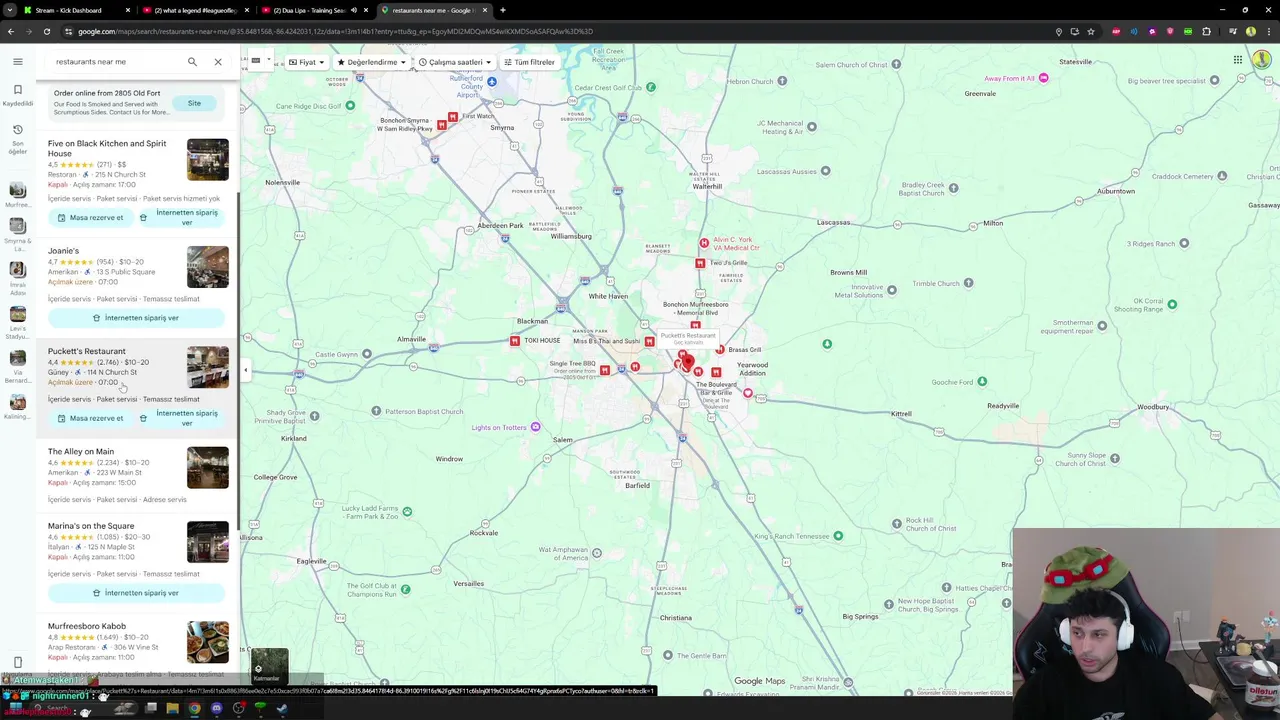Open Five on Black Kitchen and Spirit House
Image resolution: width=1280 pixels, height=720 pixels.
point(107,148)
